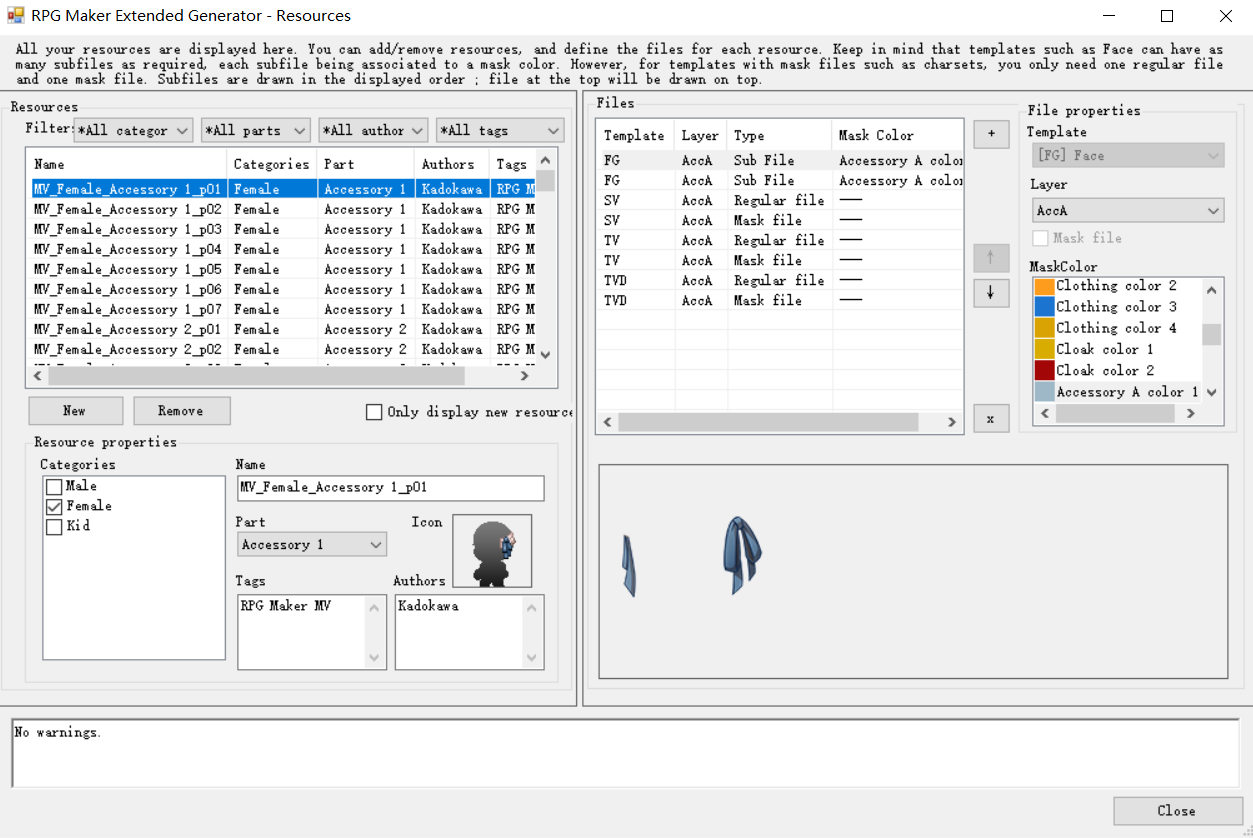Click the Categories column header
1253x838 pixels.
click(x=272, y=164)
